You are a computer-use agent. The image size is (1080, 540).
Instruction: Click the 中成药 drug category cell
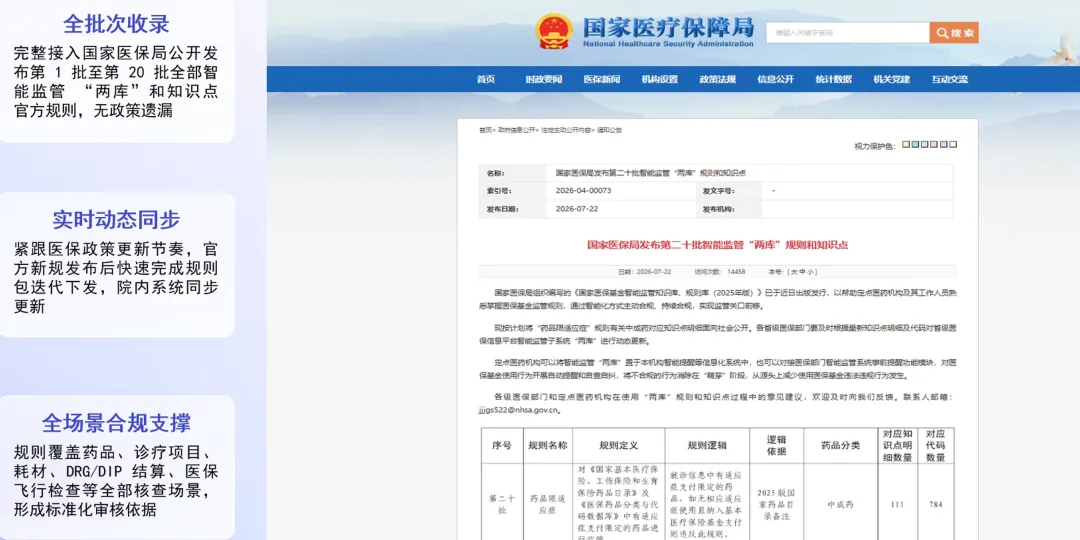click(x=840, y=504)
